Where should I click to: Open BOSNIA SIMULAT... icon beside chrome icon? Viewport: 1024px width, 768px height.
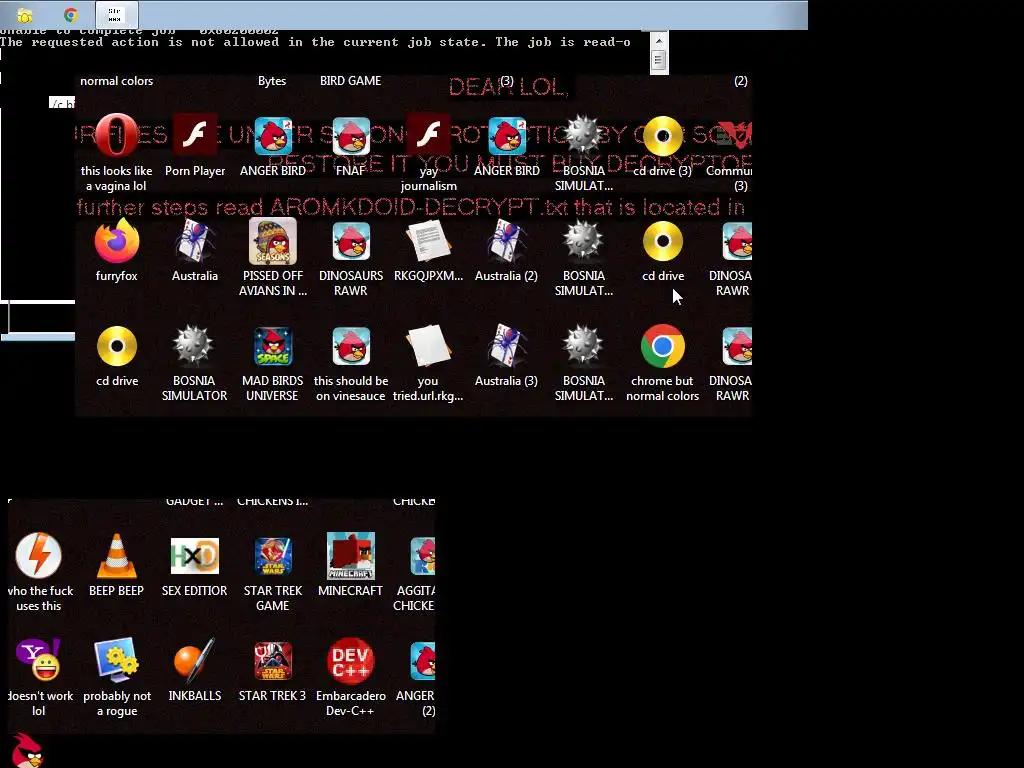point(583,345)
